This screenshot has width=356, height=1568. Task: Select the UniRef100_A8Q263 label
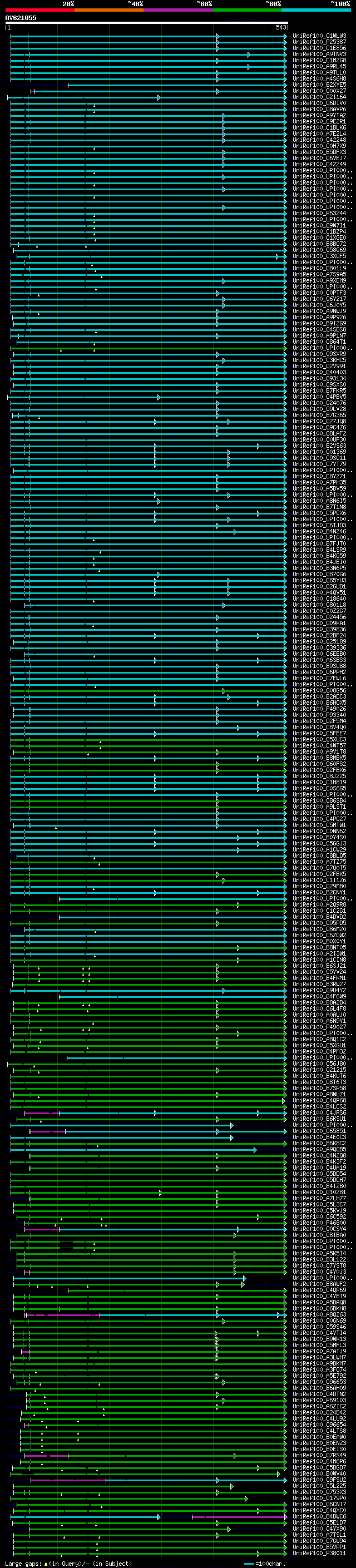(319, 1315)
